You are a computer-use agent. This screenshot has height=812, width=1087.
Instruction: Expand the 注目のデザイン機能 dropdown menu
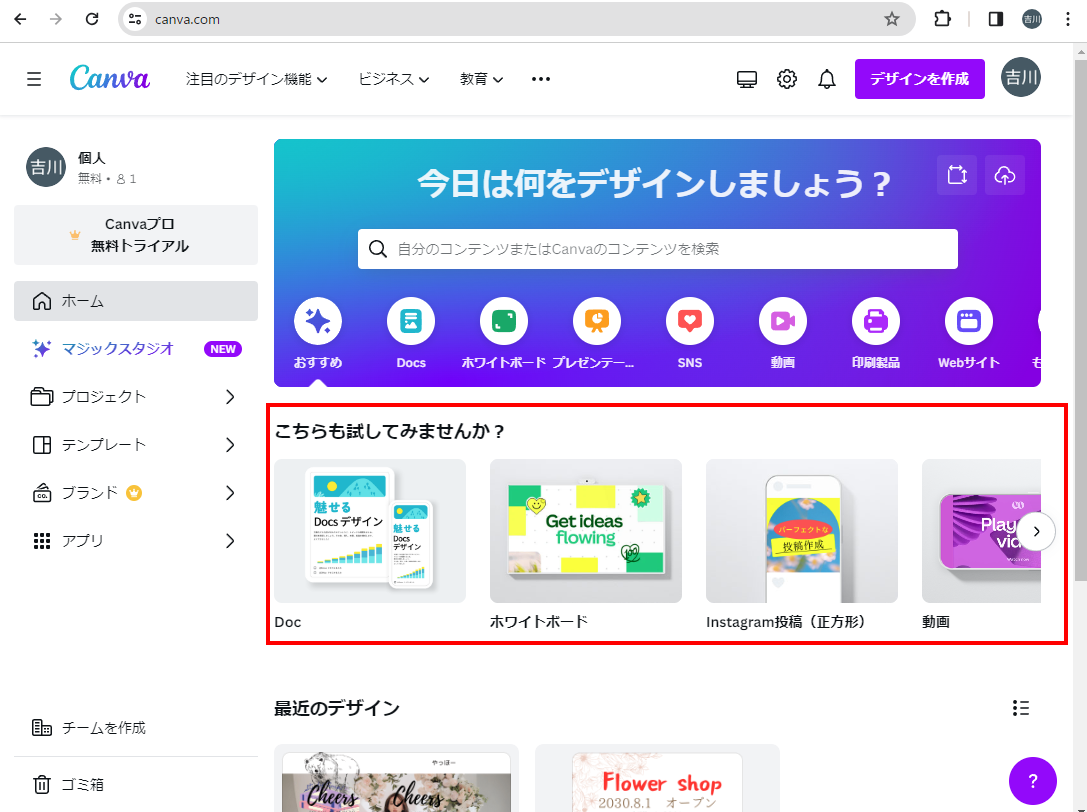(x=257, y=79)
